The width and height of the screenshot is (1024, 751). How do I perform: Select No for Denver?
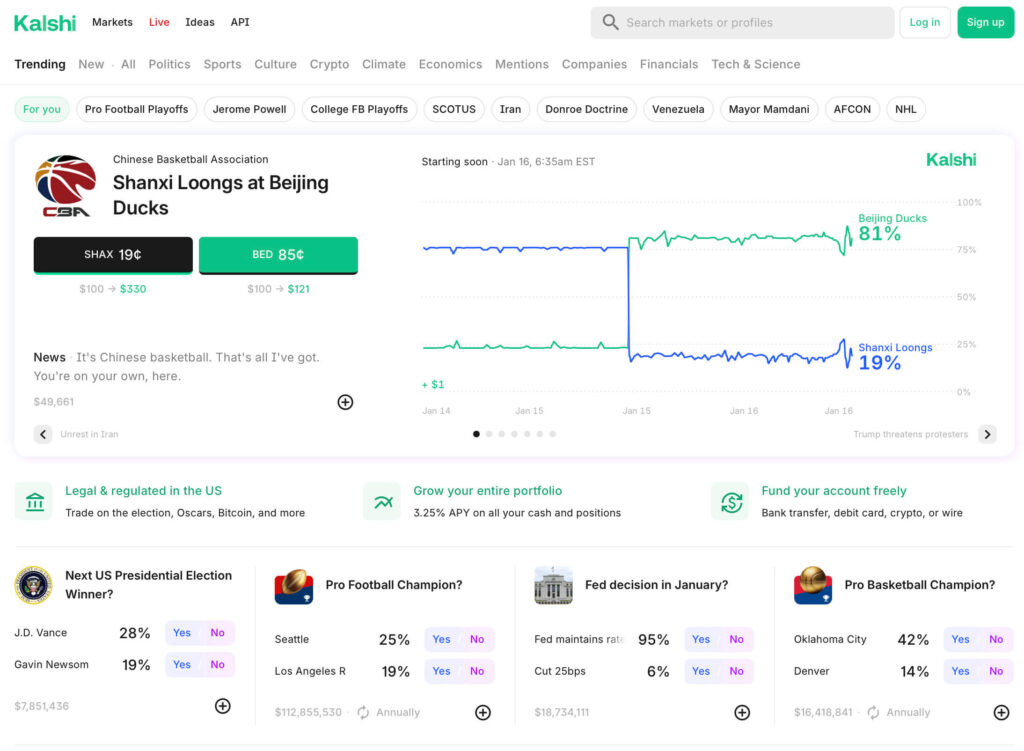tap(996, 671)
